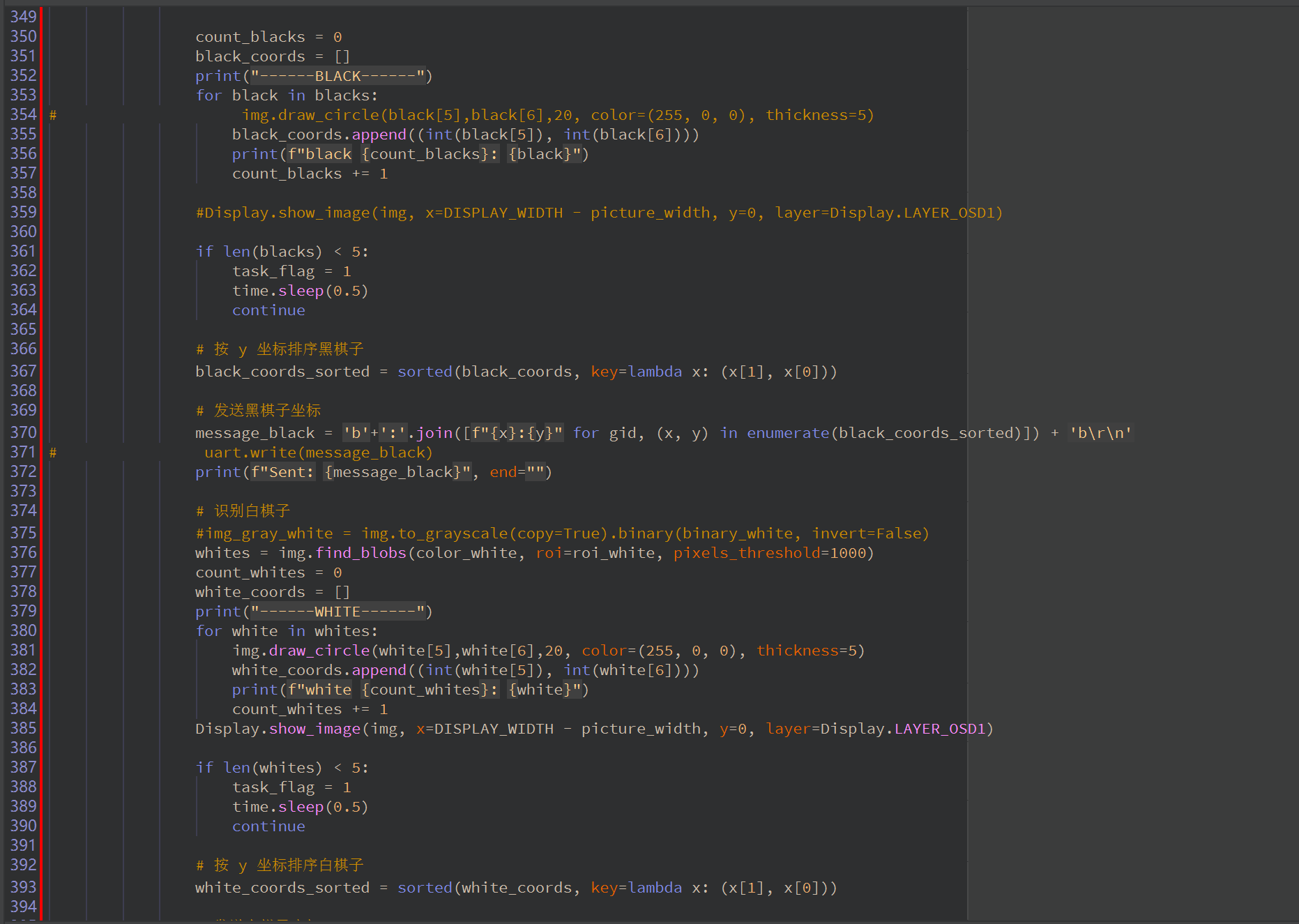Click line number 350 in the gutter

point(23,36)
